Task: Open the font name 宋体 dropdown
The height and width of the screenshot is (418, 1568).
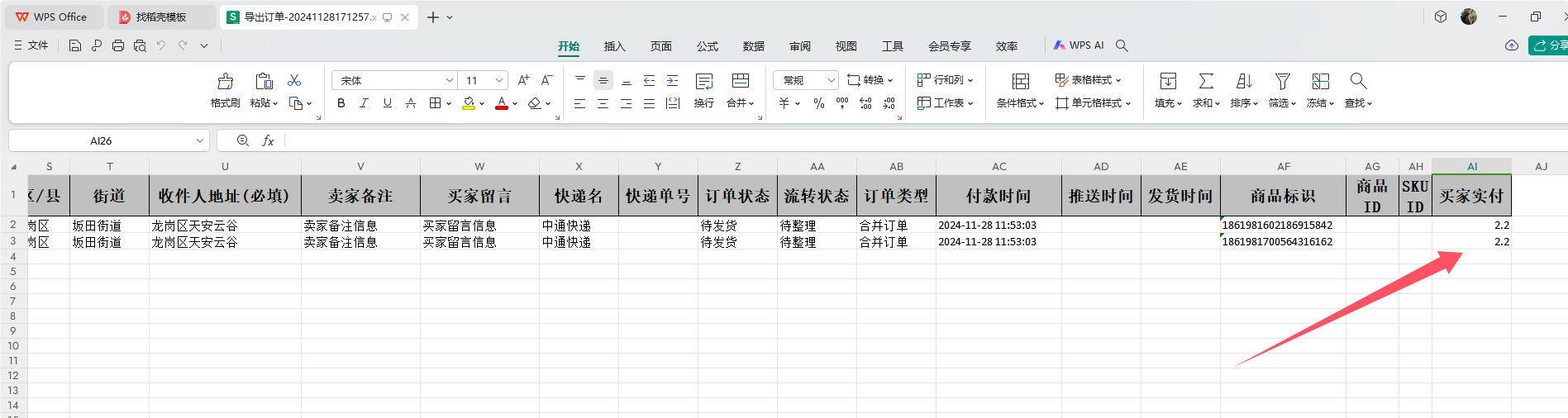Action: pos(450,80)
